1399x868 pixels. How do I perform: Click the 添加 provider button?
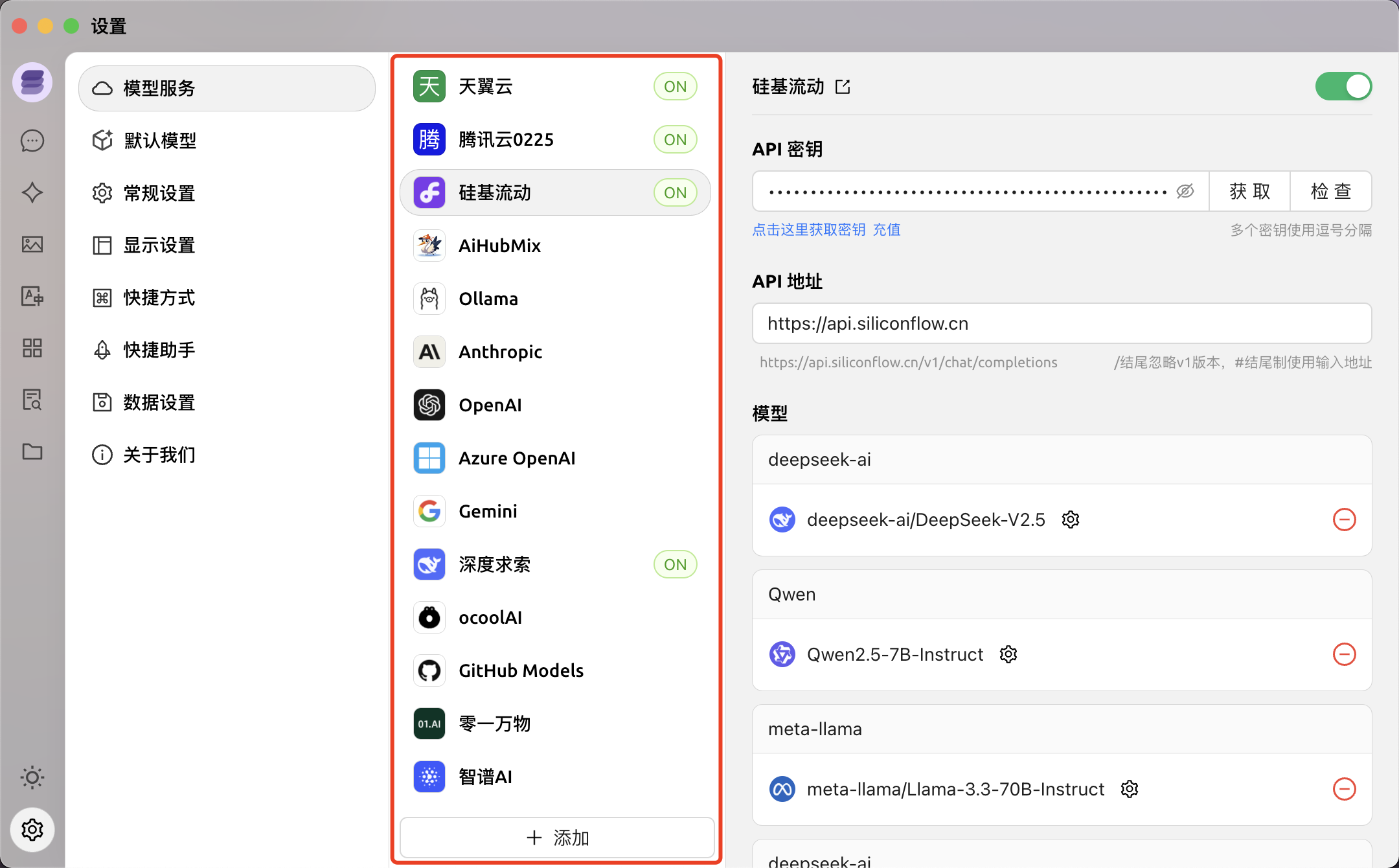pos(557,838)
